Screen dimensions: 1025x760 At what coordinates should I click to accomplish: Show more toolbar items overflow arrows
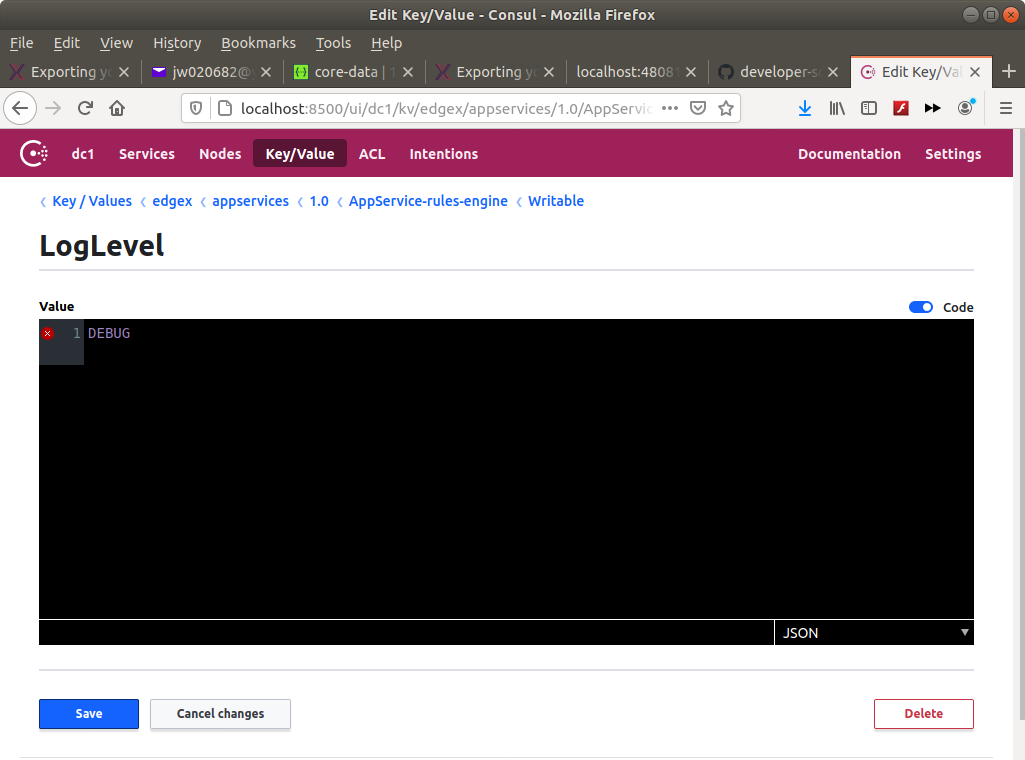[x=933, y=108]
